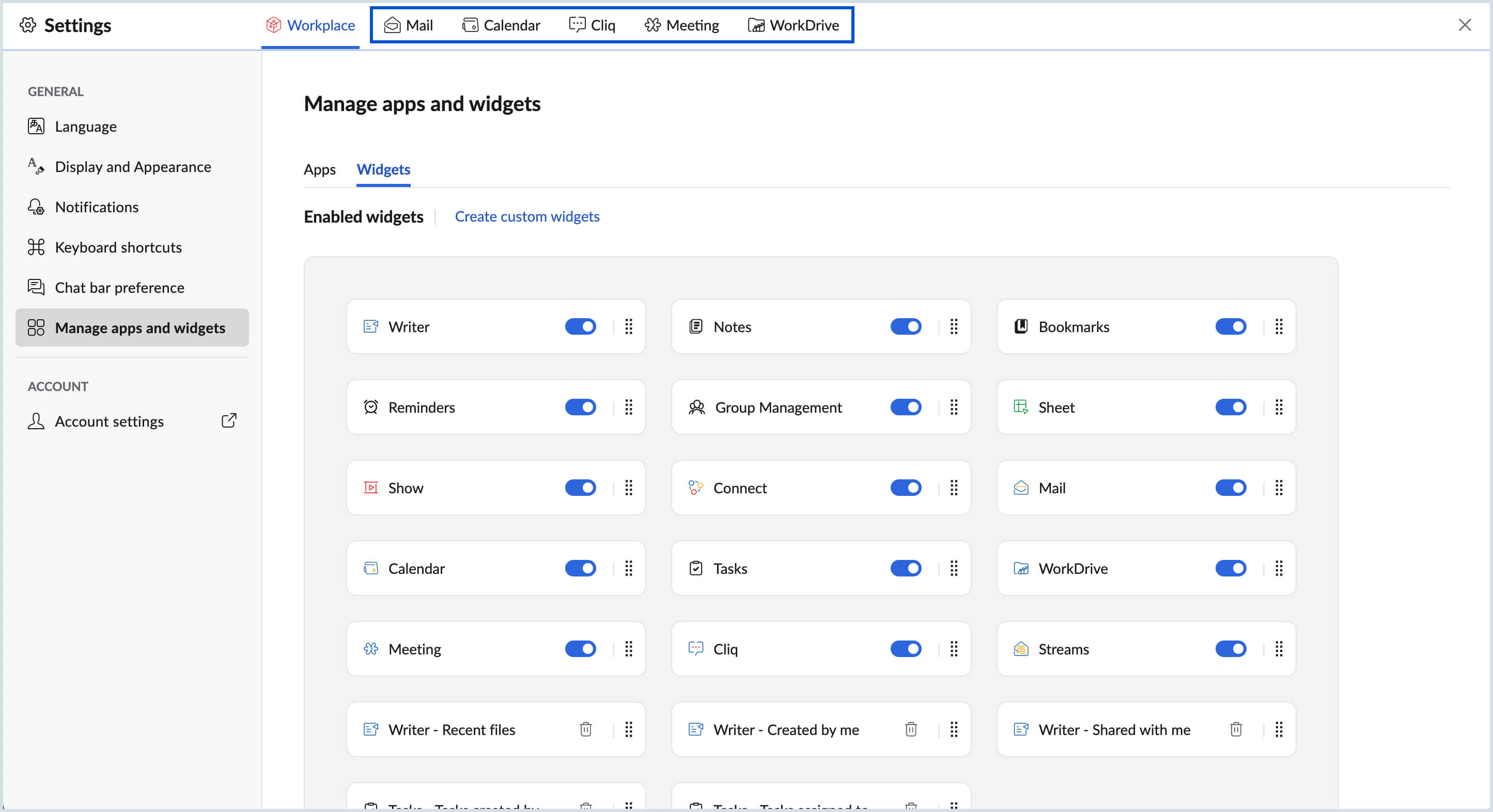Close the Settings window

pos(1464,25)
